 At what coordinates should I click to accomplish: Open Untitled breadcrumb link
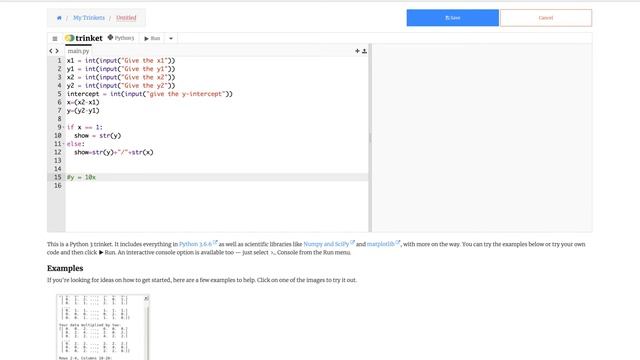[x=126, y=18]
